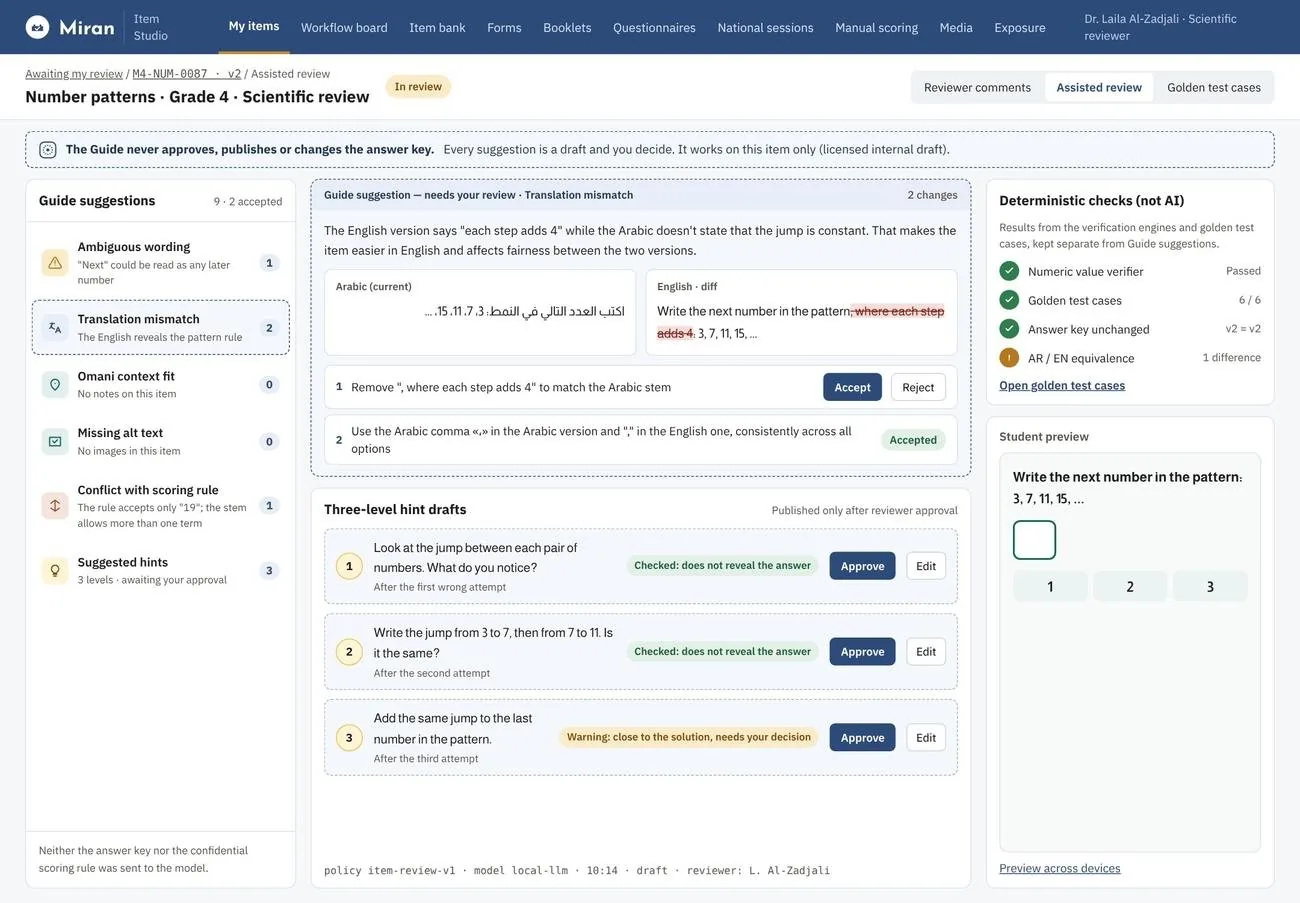The height and width of the screenshot is (903, 1300).
Task: Click Numeric value verifier green check icon
Action: click(1009, 271)
